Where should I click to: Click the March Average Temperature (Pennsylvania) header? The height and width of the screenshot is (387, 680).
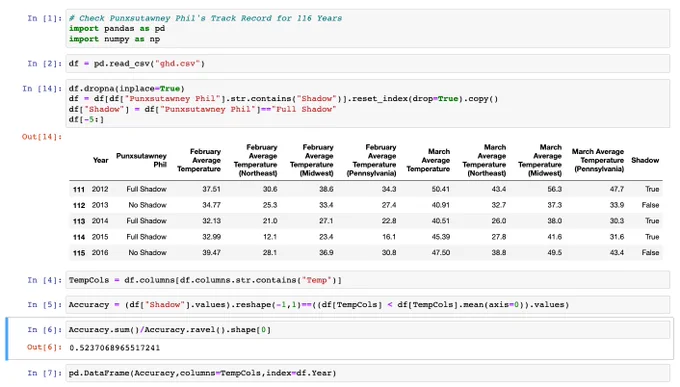598,160
